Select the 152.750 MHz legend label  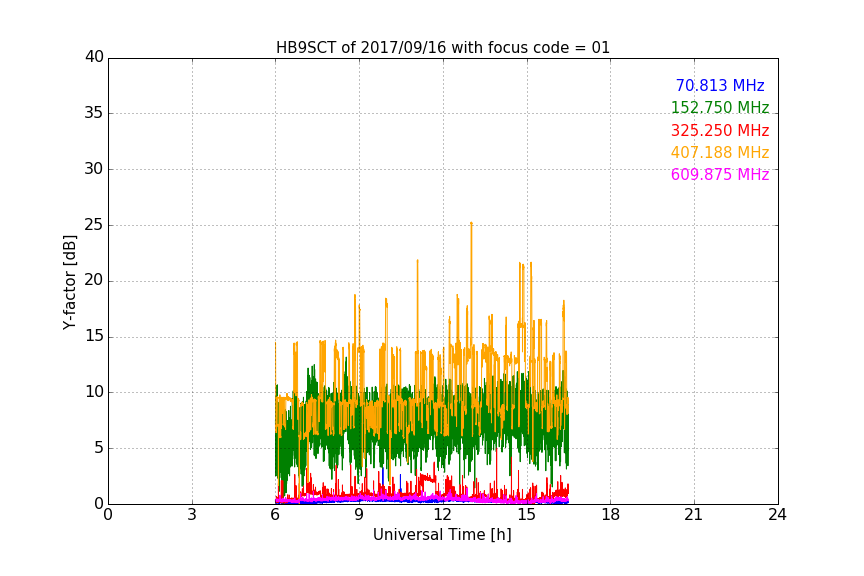(x=720, y=107)
